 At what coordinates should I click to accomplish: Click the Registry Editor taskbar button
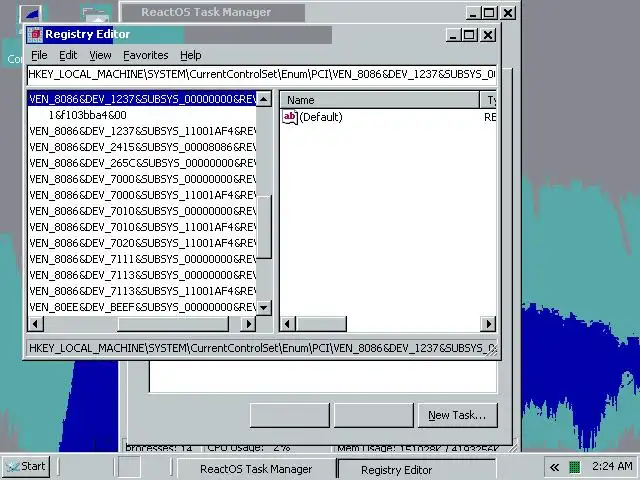click(x=416, y=469)
